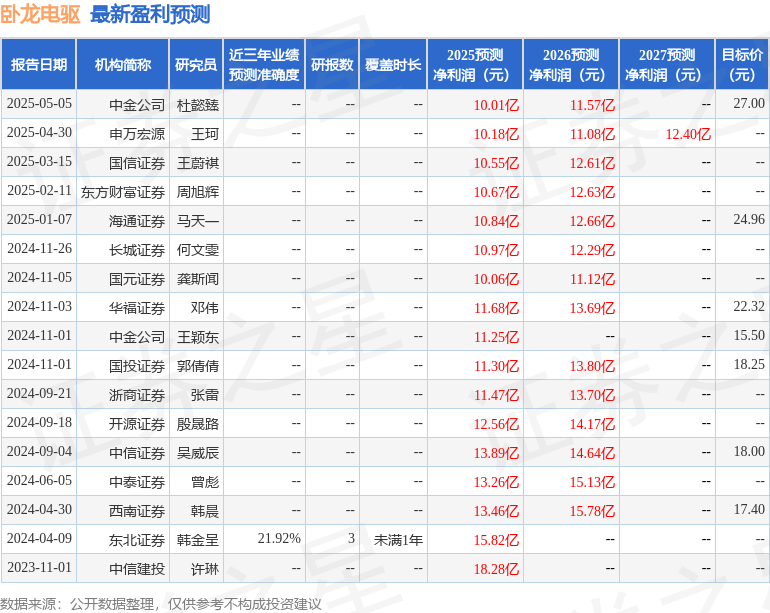Screen dimensions: 770x613
Task: Click analyst name 邓伟
Action: pyautogui.click(x=205, y=308)
